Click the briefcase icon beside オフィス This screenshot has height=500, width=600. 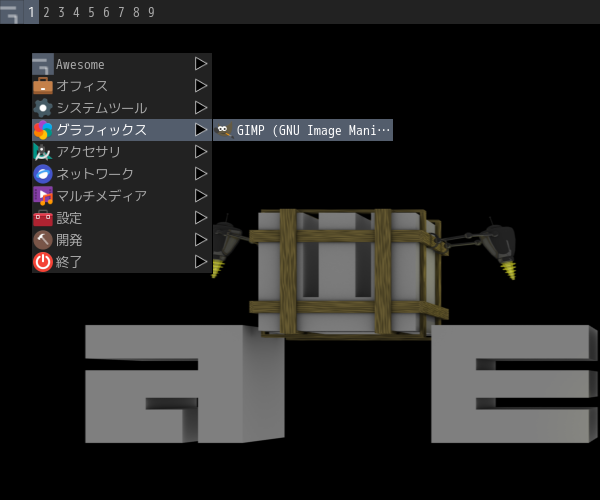coord(43,86)
